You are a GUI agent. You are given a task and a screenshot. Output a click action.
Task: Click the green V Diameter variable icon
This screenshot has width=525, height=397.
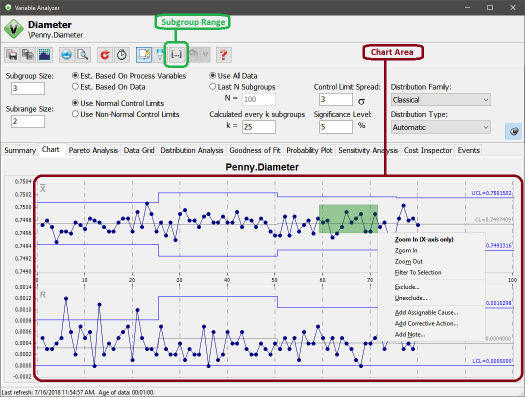click(x=14, y=29)
